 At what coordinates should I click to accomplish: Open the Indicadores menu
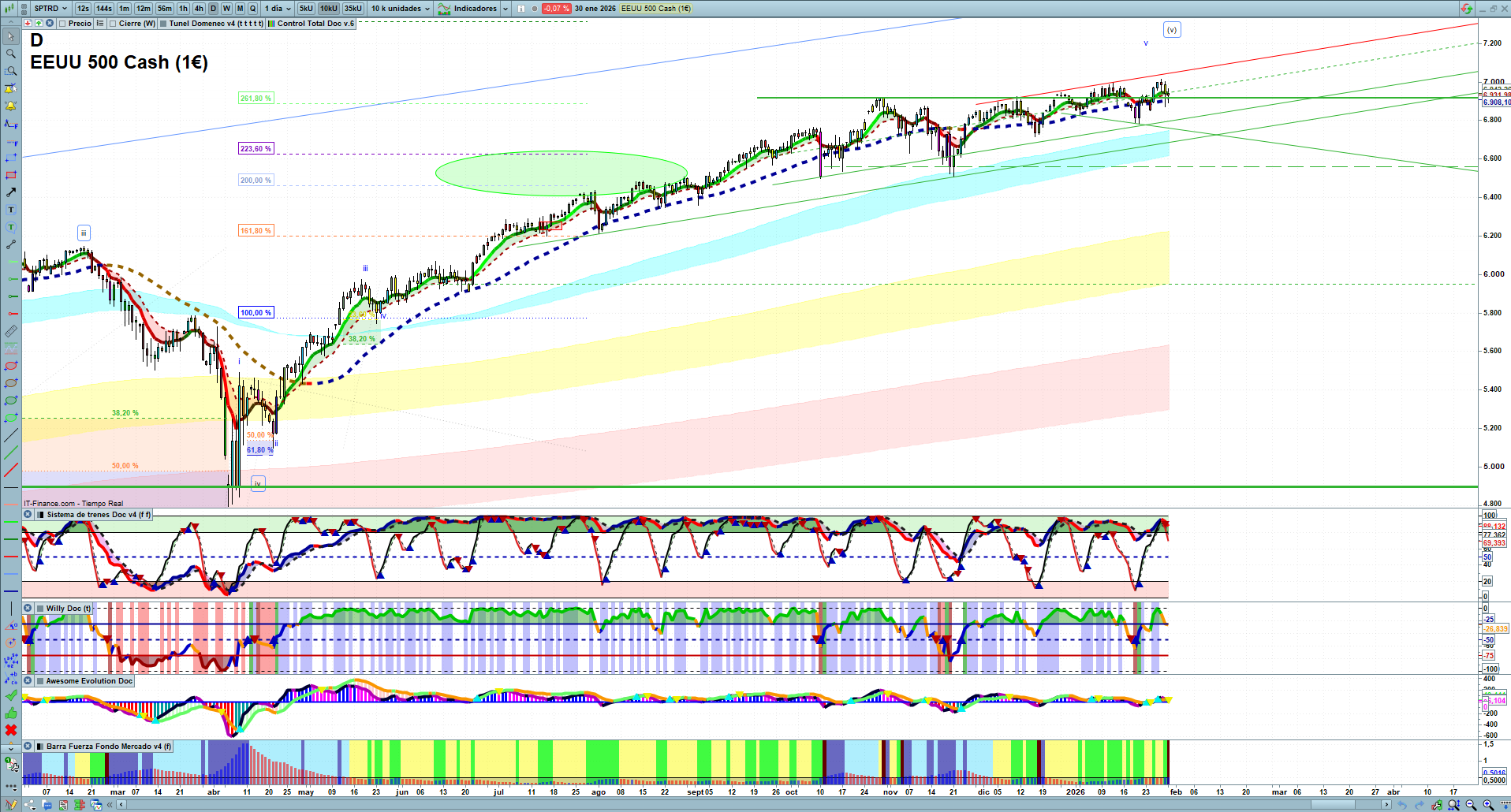(x=474, y=9)
